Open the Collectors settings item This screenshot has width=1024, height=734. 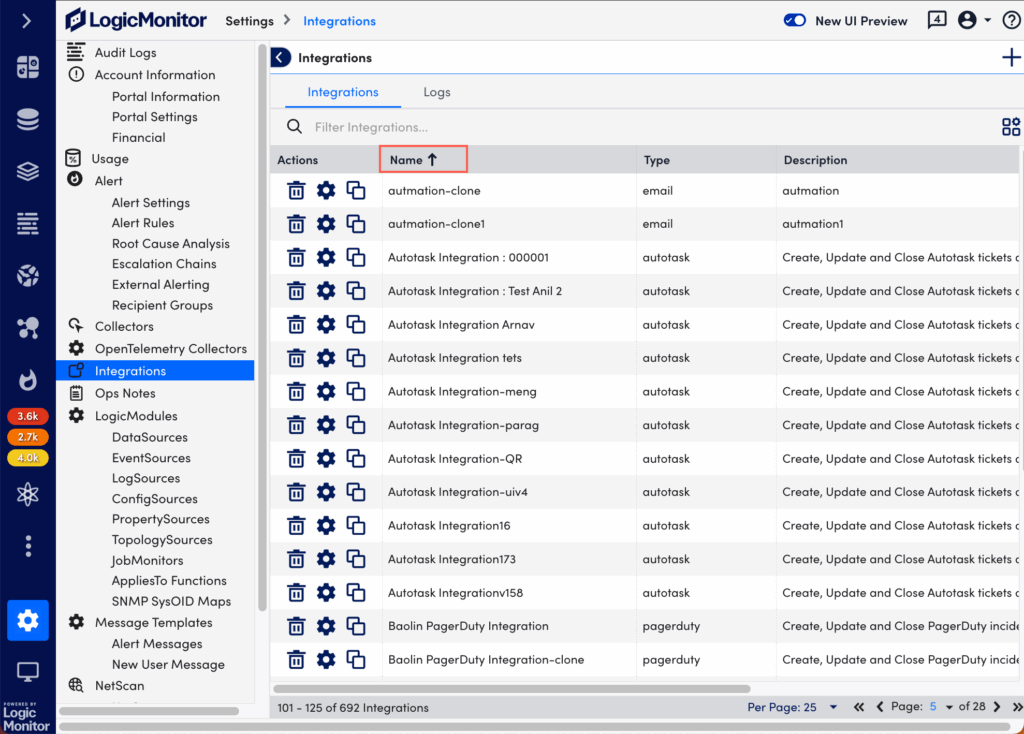[124, 326]
